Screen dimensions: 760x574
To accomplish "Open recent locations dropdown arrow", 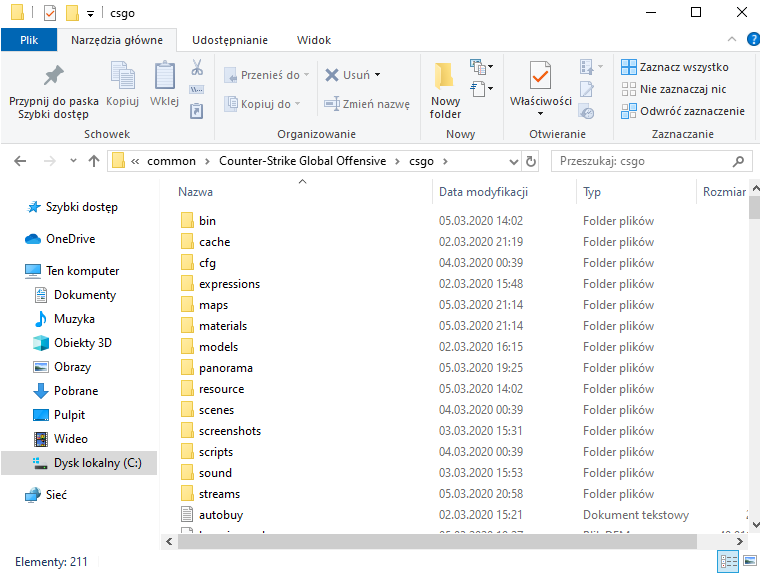I will pos(73,160).
